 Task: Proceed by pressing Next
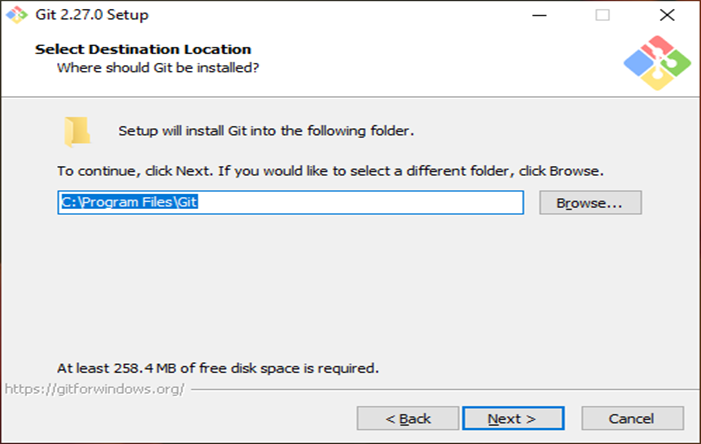click(512, 418)
